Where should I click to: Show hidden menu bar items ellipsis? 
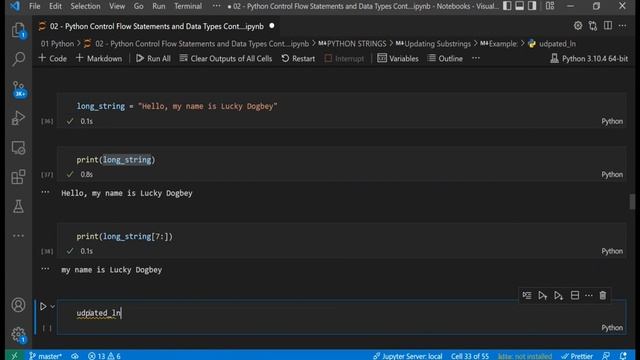pos(216,6)
